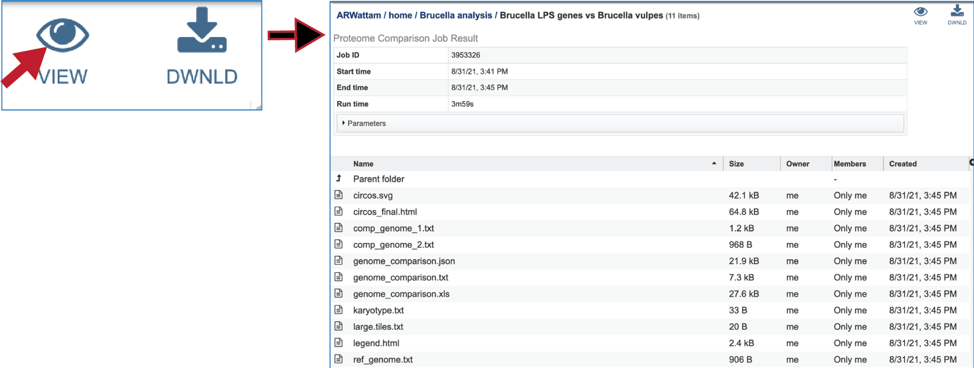974x368 pixels.
Task: Click the End time value in job details
Action: pos(480,88)
